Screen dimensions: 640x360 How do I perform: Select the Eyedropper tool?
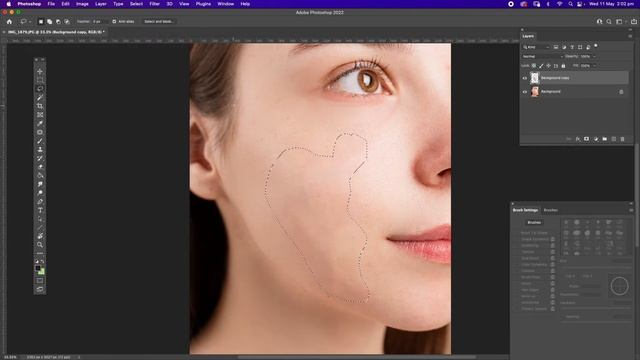[40, 123]
